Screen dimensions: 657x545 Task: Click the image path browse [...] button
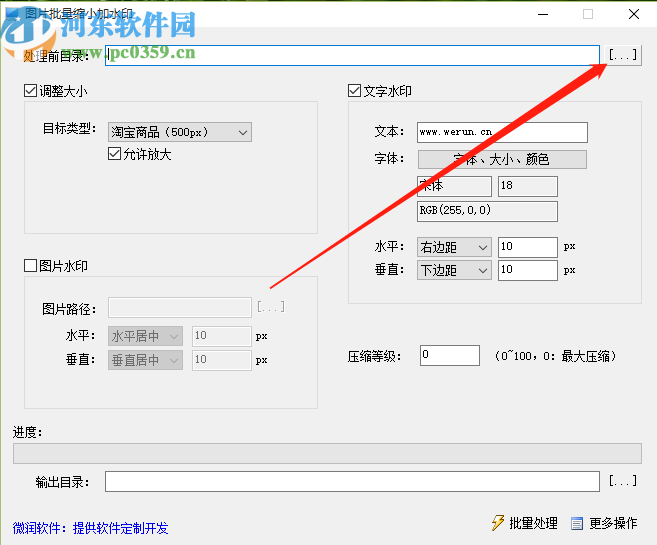click(x=271, y=307)
